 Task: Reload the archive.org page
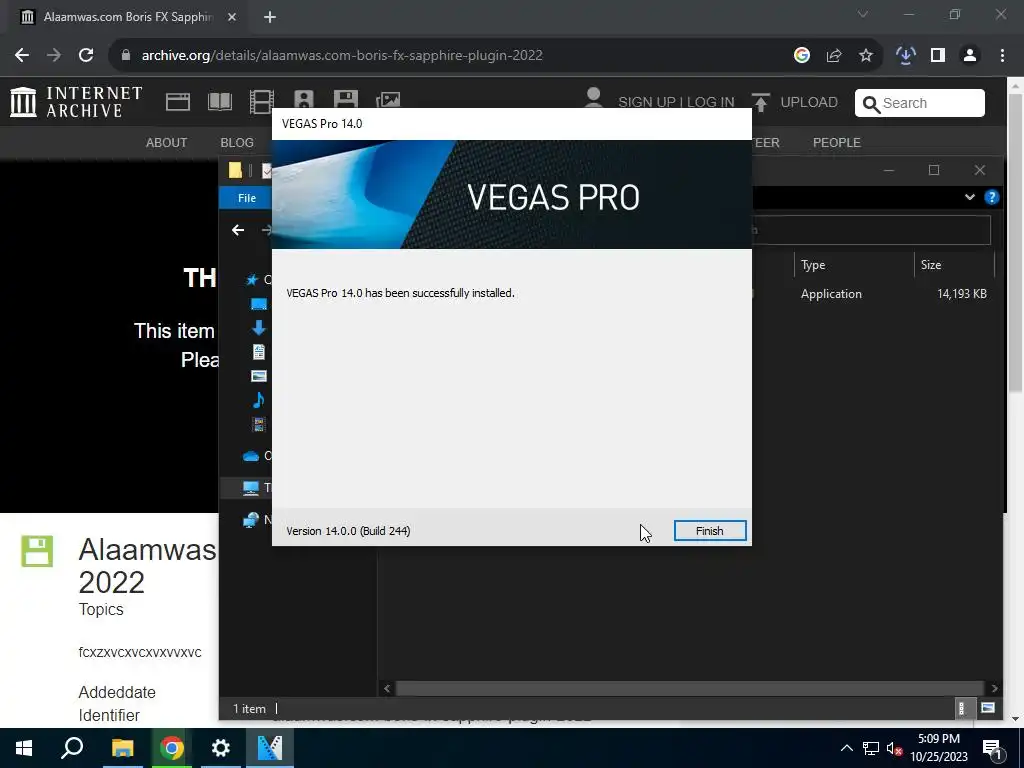pos(86,56)
